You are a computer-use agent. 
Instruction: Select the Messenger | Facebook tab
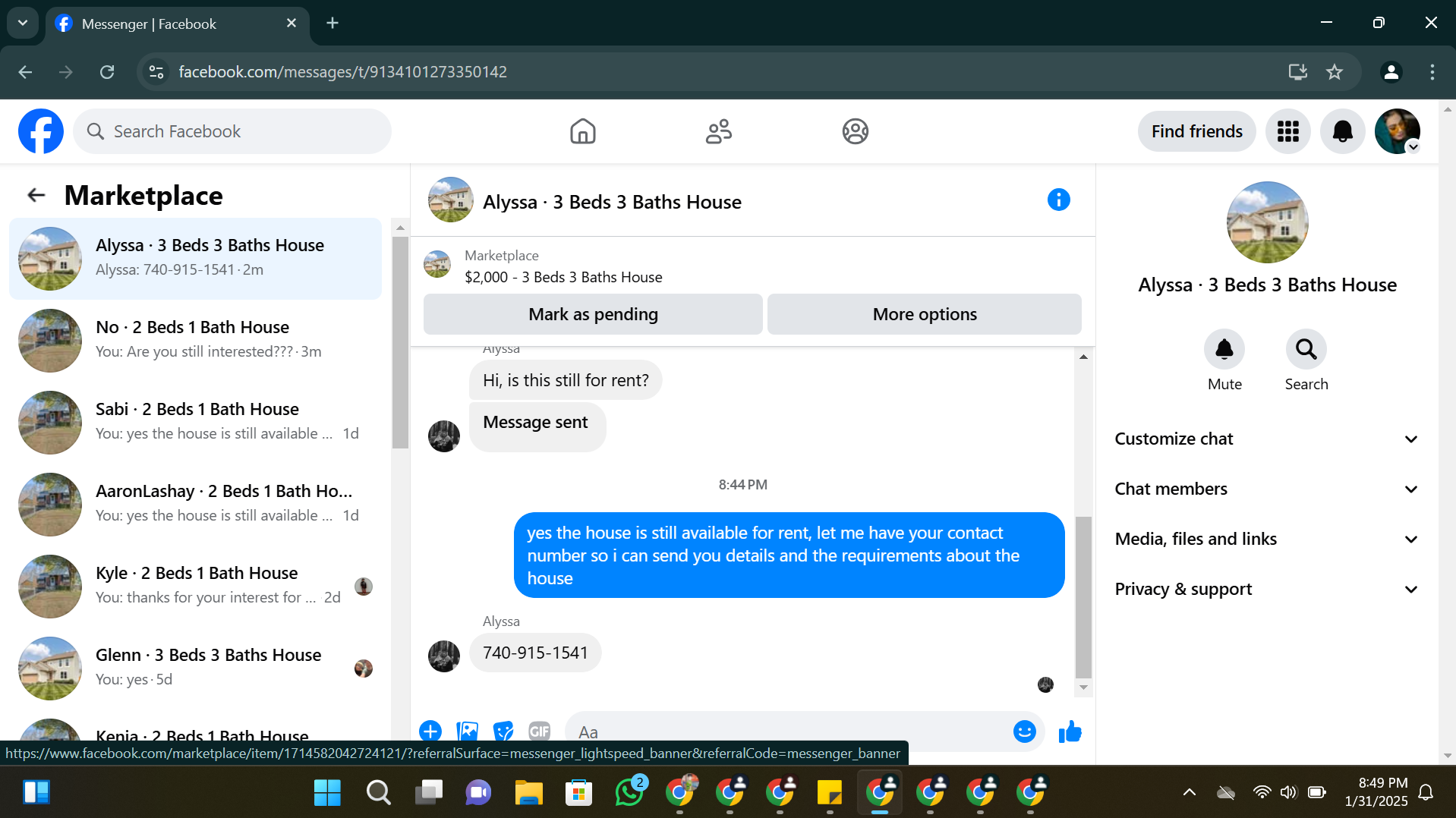coord(177,24)
